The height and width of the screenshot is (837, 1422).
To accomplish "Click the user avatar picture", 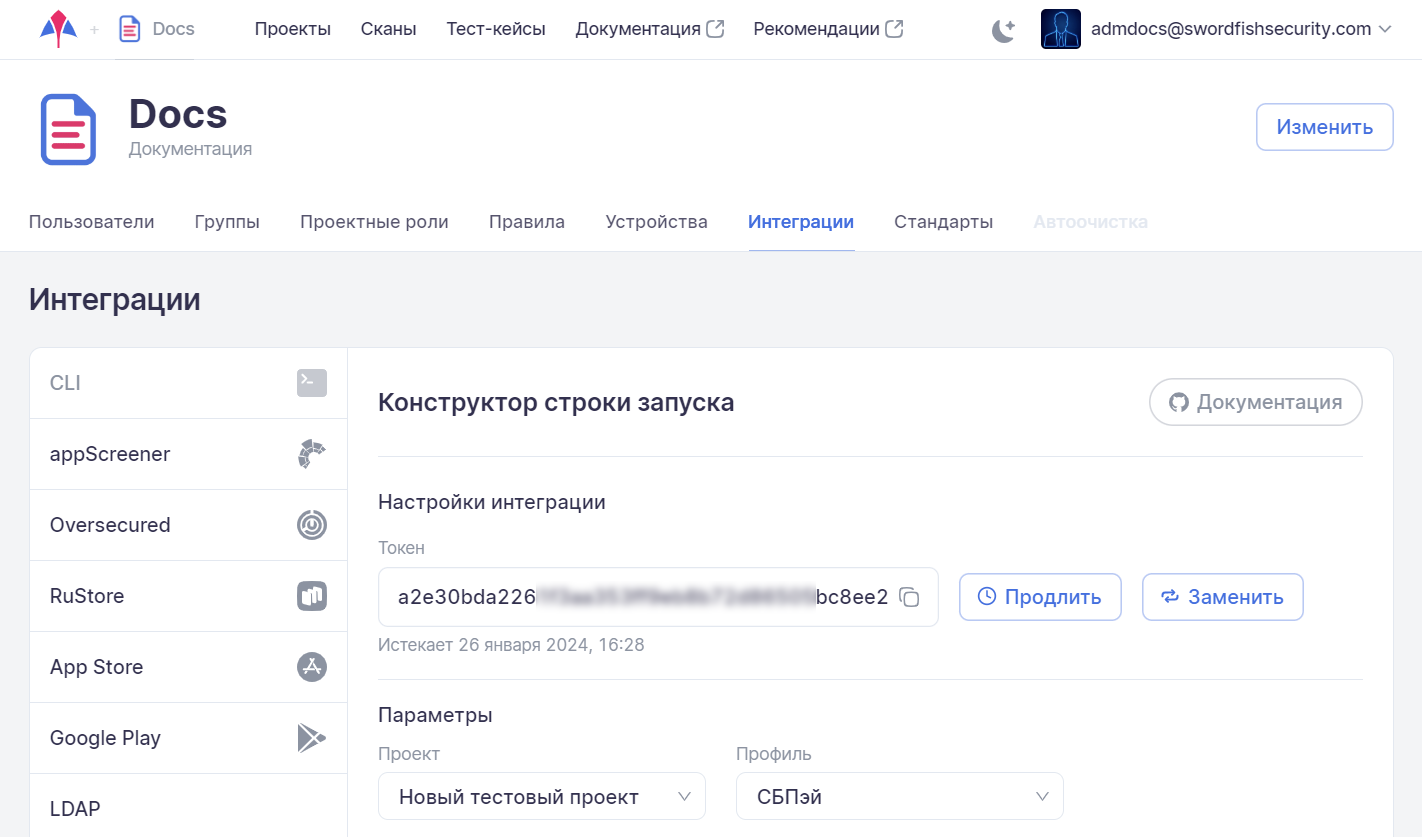I will click(x=1060, y=30).
